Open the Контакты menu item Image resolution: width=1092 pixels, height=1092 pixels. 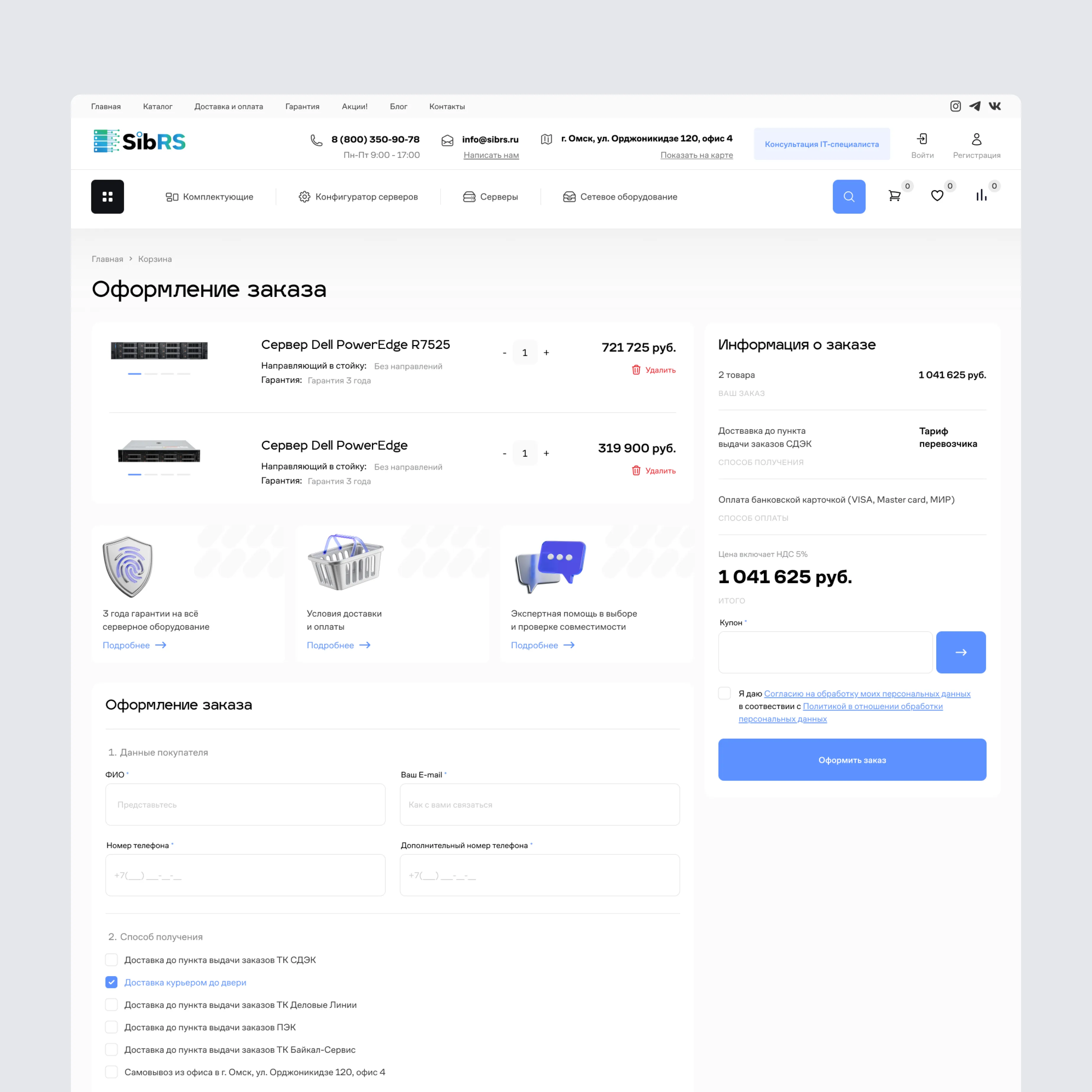coord(447,106)
